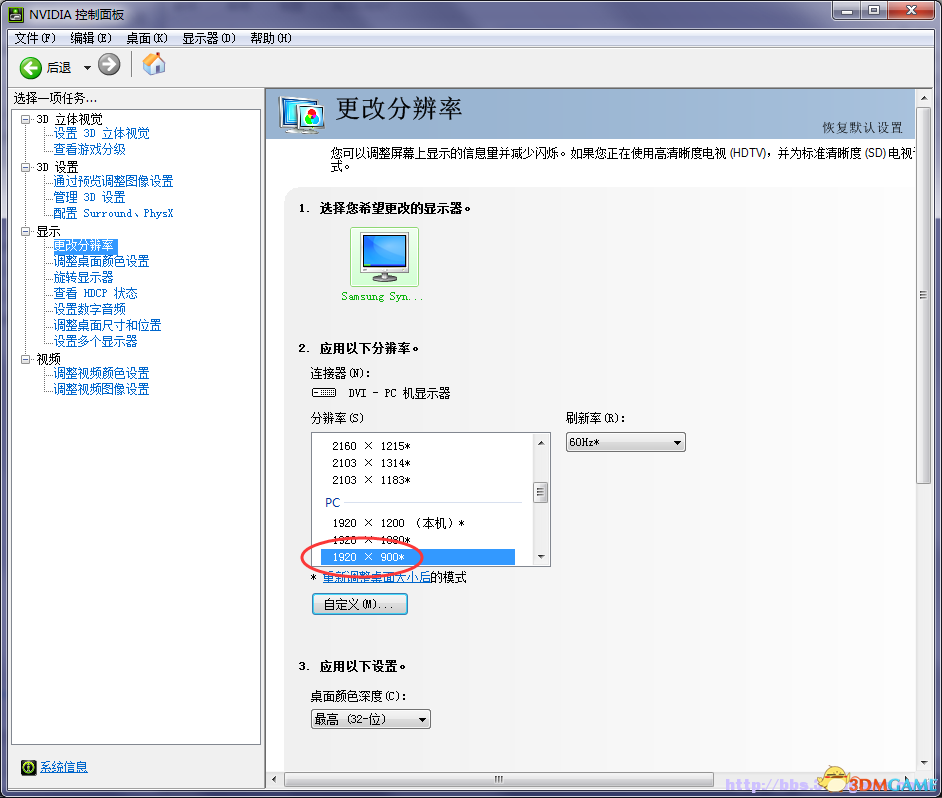Image resolution: width=942 pixels, height=798 pixels.
Task: Open 设置 3D 立体视觉 task
Action: tap(102, 133)
